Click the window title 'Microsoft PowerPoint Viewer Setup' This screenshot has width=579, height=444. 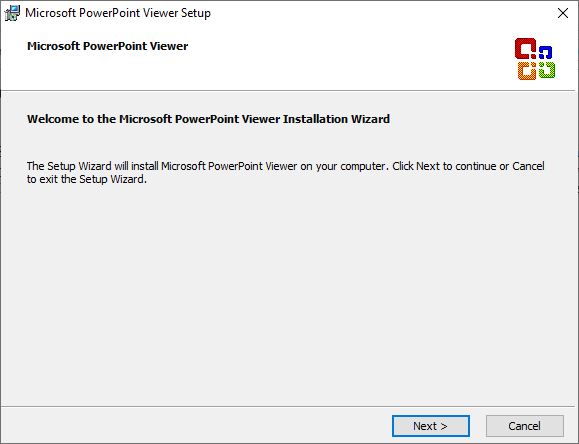pyautogui.click(x=118, y=13)
